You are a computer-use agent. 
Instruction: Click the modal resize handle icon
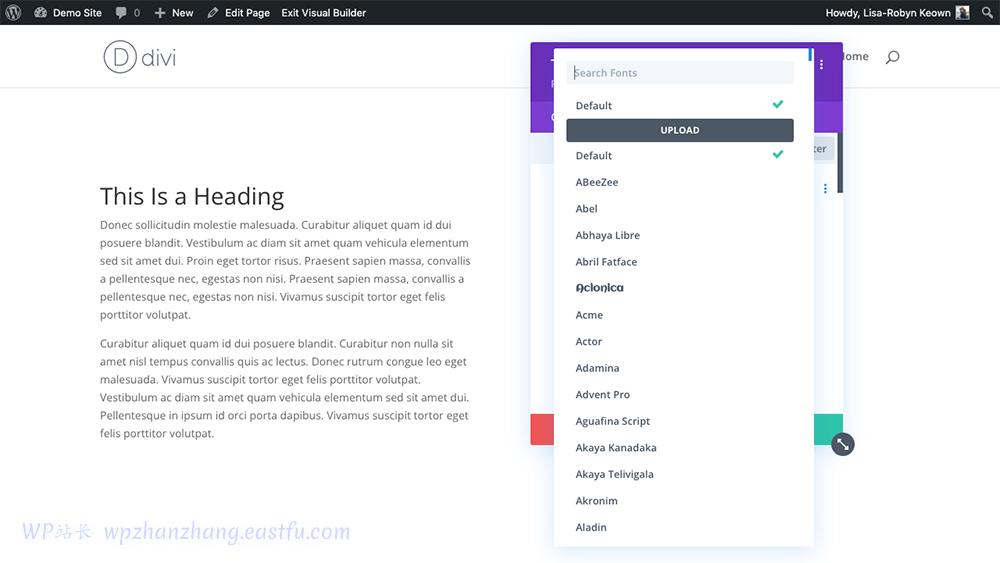coord(842,444)
